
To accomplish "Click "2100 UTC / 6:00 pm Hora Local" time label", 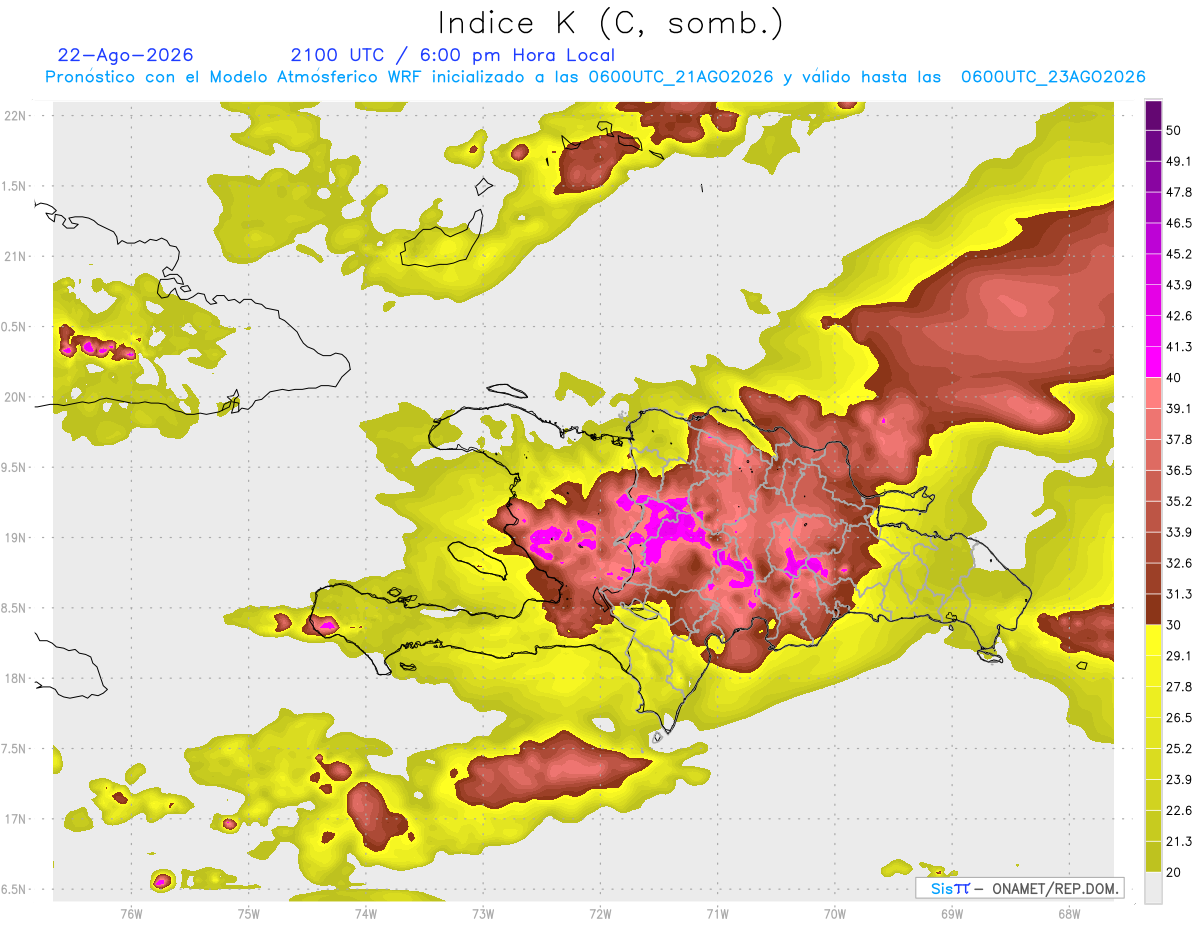I will (x=453, y=55).
